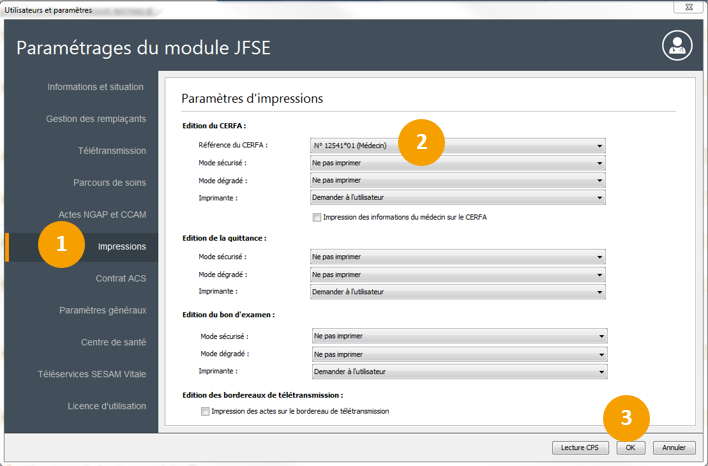Open bon d'examen Imprimante dropdown
The width and height of the screenshot is (708, 466).
point(458,372)
